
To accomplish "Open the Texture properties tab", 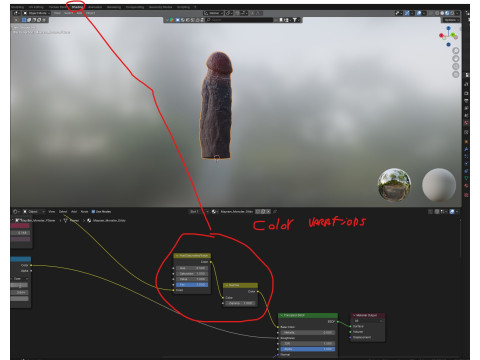I will click(x=466, y=194).
